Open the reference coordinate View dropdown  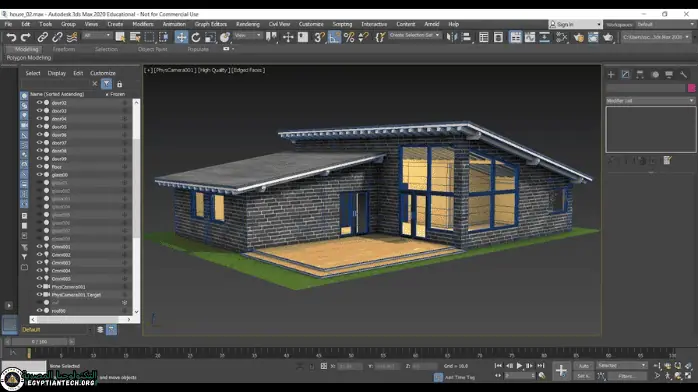(248, 36)
